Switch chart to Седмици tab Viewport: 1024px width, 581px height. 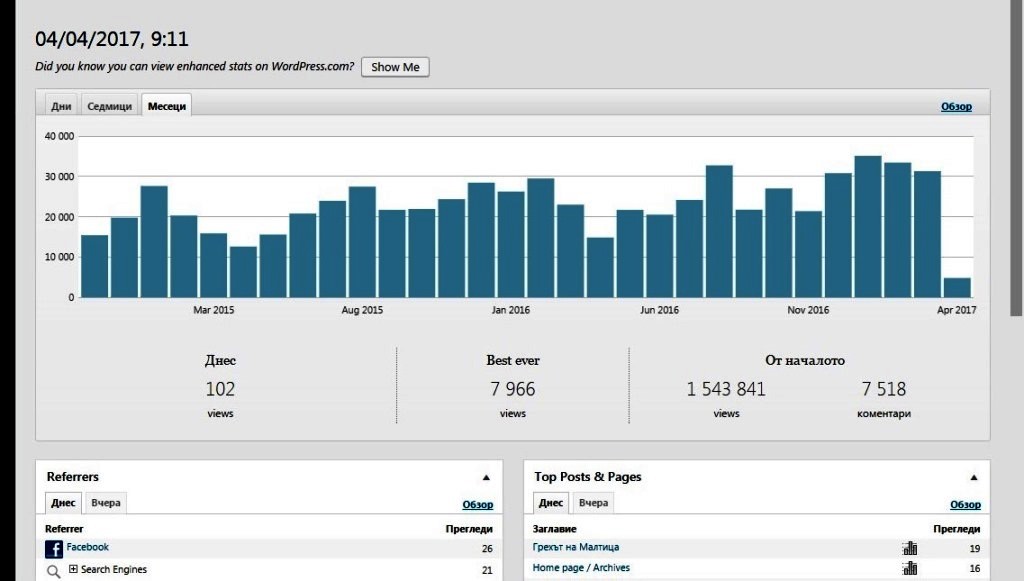click(x=110, y=106)
